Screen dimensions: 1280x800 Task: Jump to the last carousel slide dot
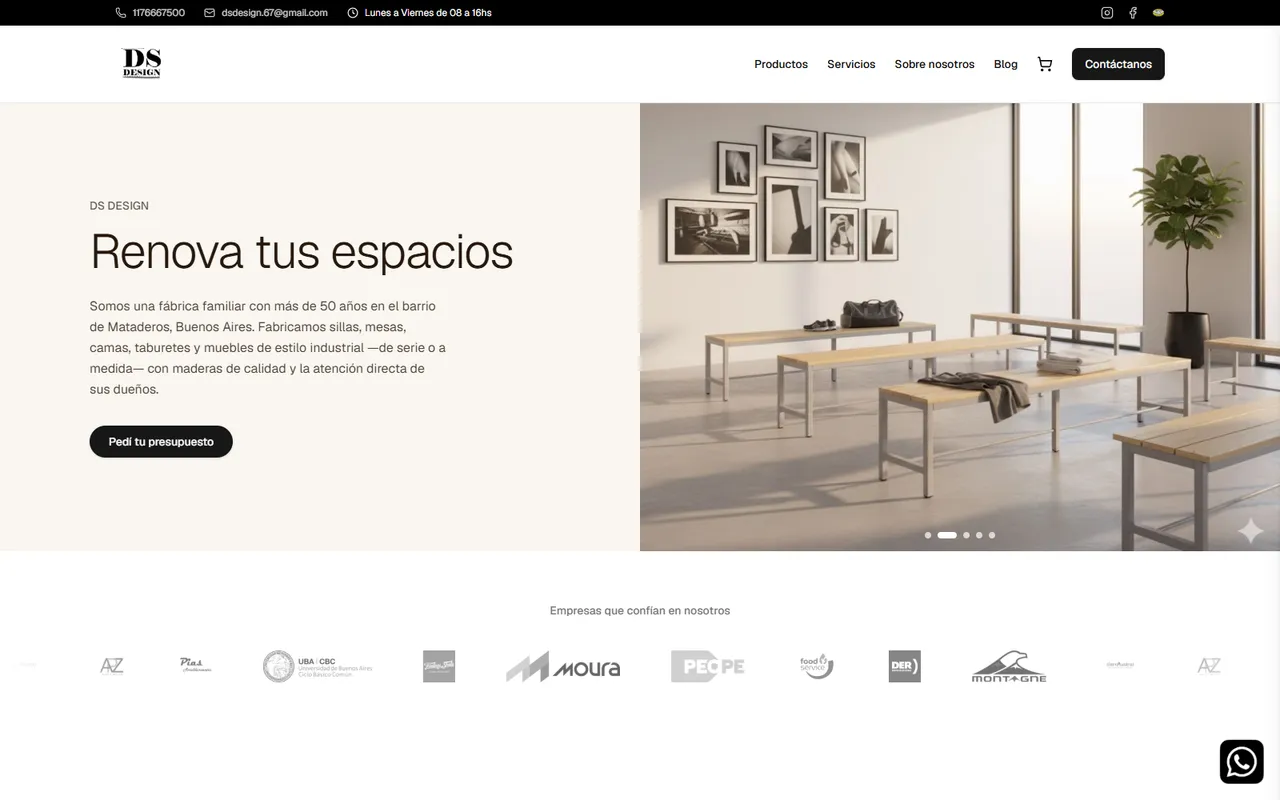(x=992, y=535)
